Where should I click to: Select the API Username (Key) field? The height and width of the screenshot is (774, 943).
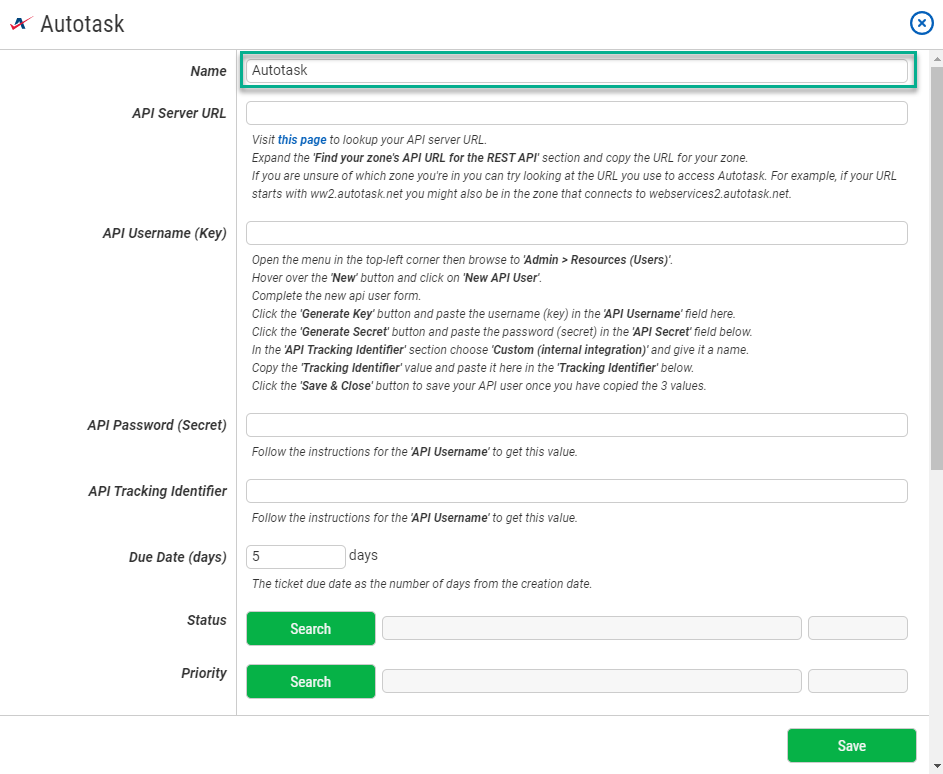(576, 233)
